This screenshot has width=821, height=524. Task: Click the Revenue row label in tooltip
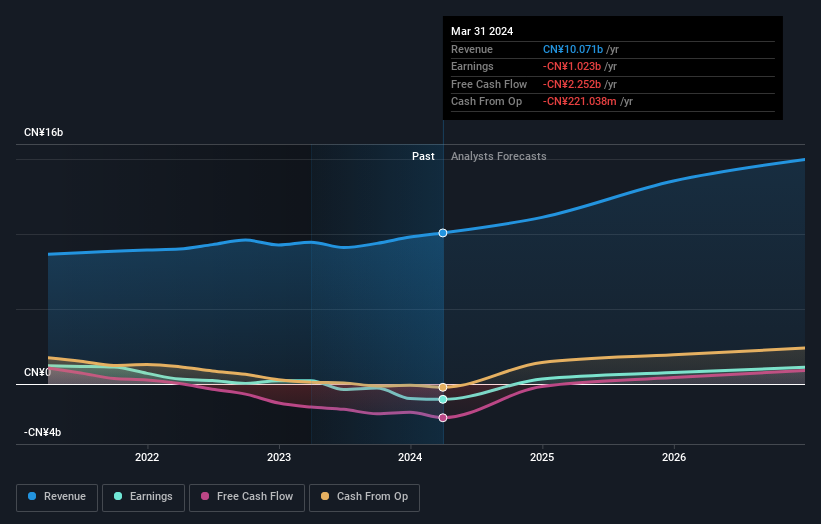[x=472, y=49]
